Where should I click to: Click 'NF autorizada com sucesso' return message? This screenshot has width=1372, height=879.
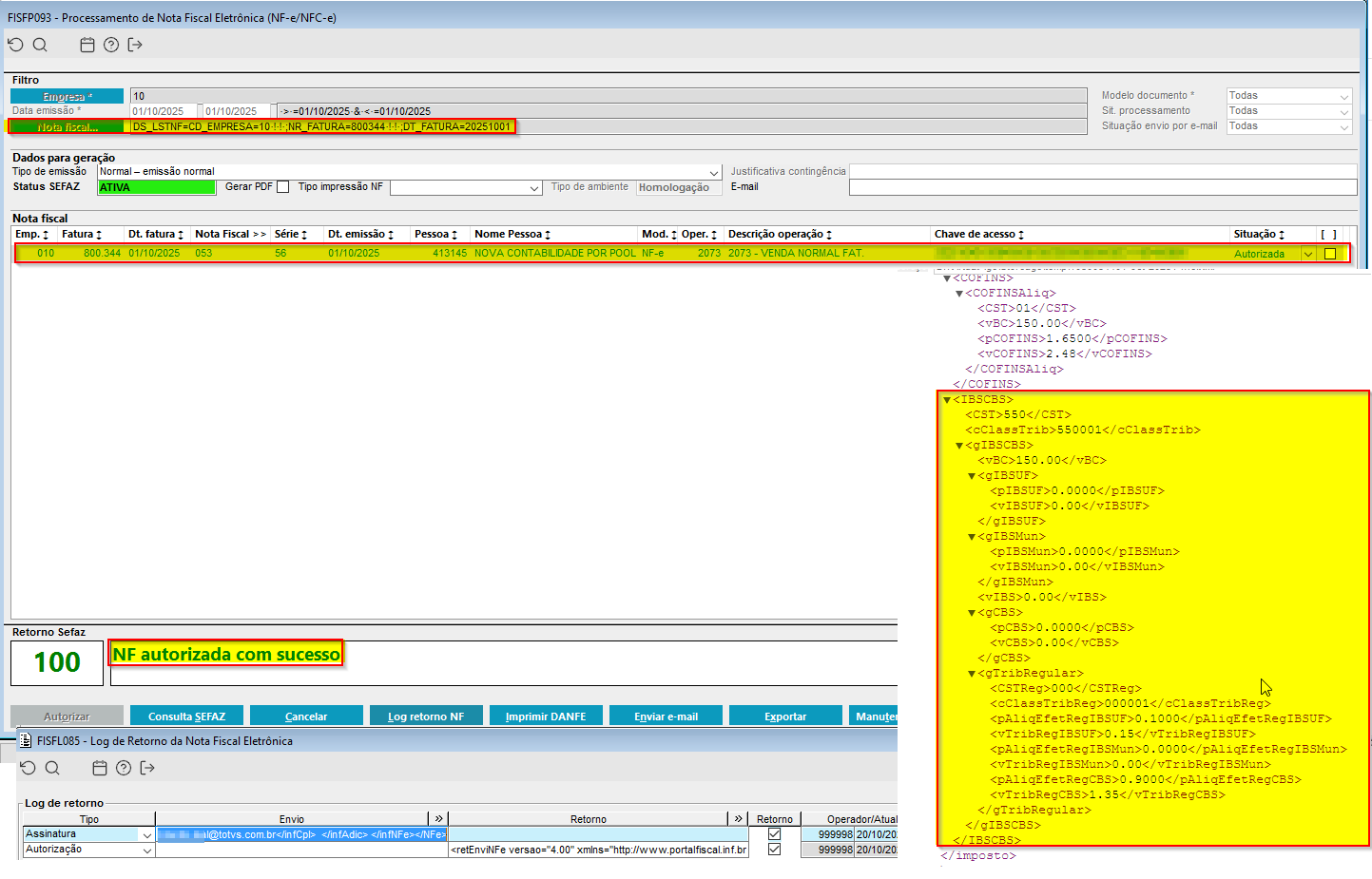[x=226, y=654]
